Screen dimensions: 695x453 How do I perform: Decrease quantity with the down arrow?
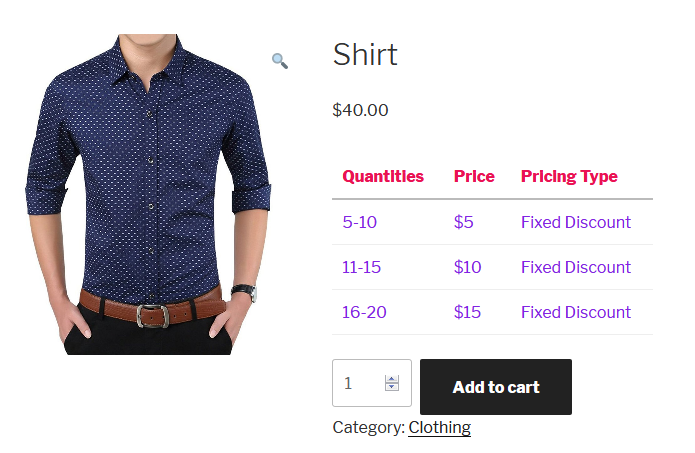click(x=392, y=388)
